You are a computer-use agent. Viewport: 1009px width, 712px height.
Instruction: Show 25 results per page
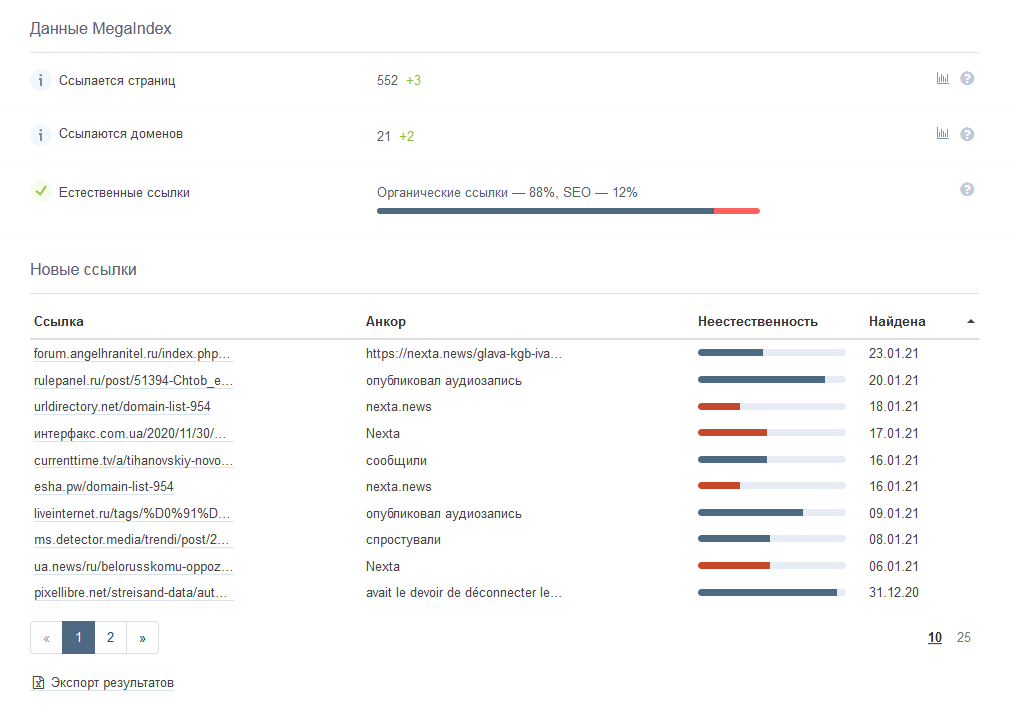point(963,638)
